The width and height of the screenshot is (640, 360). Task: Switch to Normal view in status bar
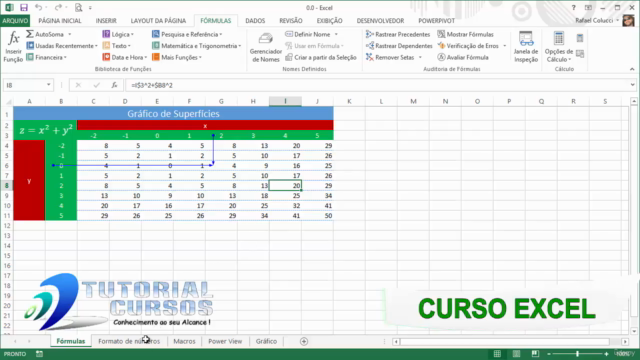click(497, 354)
